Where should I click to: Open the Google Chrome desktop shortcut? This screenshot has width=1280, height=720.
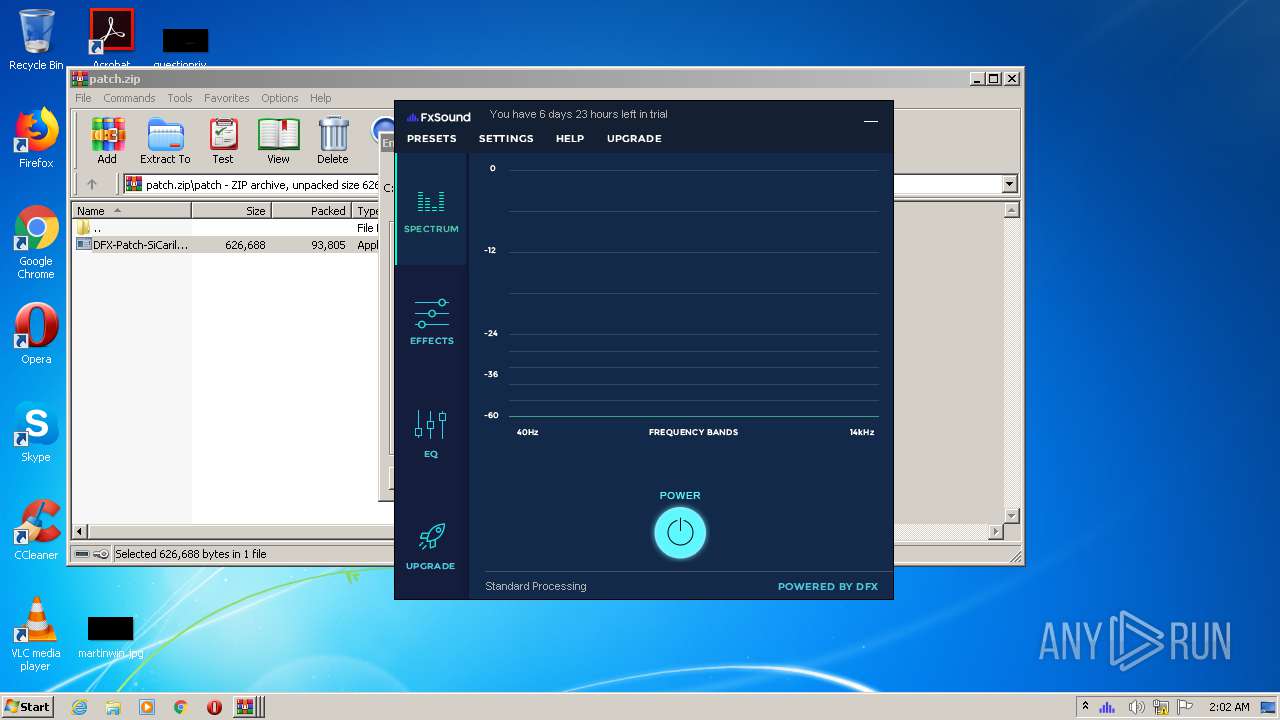(x=36, y=243)
